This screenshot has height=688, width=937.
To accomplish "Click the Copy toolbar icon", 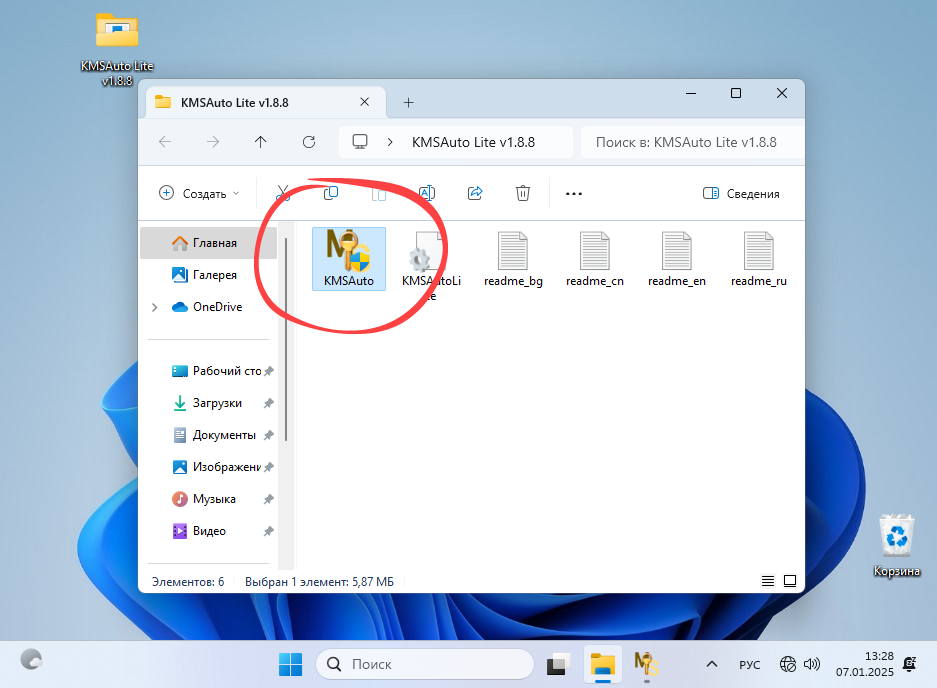I will coord(331,193).
